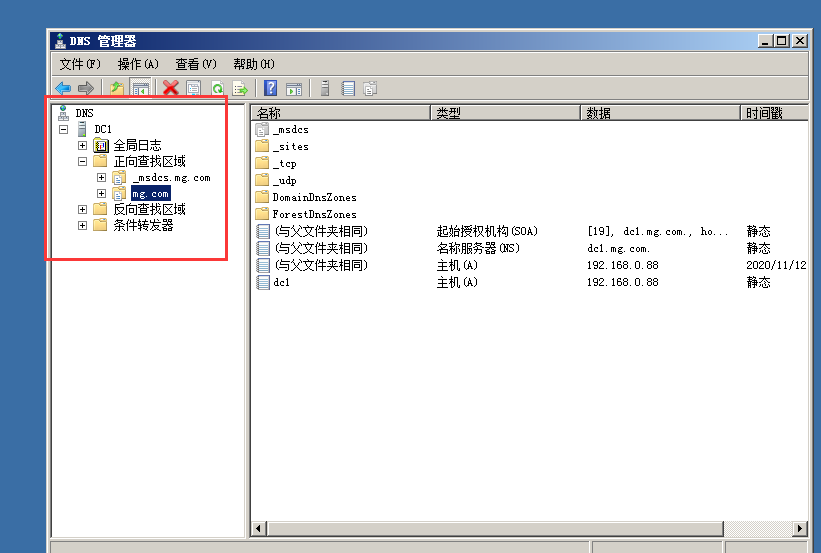Minimize the DNS 管理器 window
This screenshot has height=553, width=821.
[765, 41]
